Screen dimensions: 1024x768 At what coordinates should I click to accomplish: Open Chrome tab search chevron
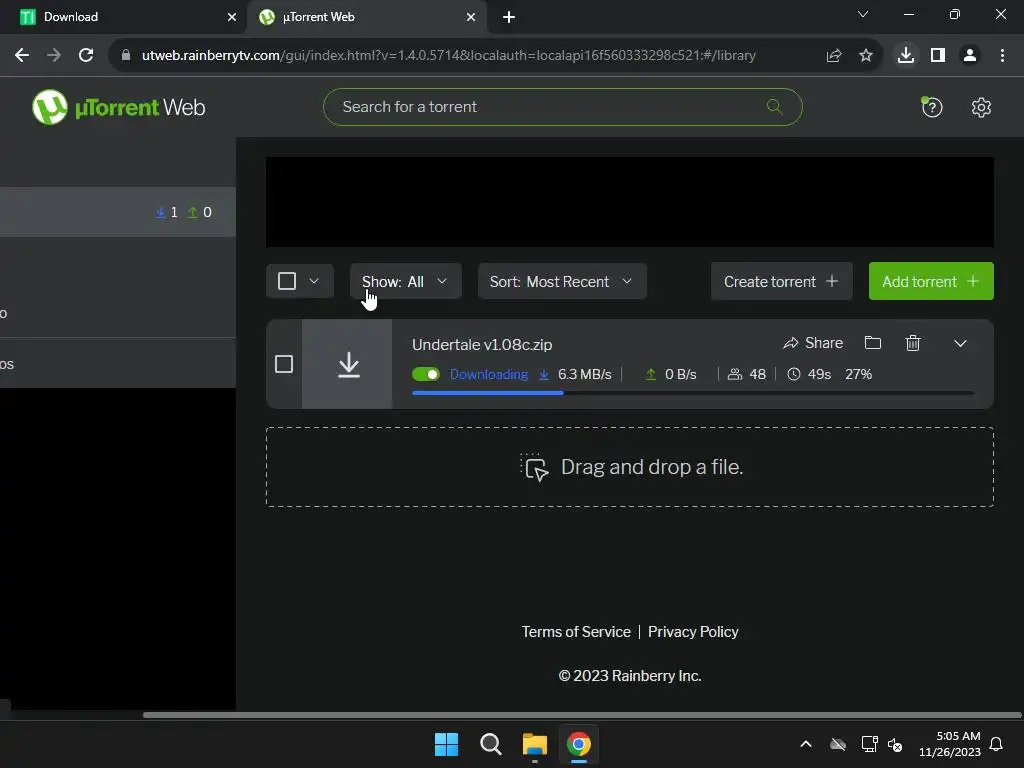[863, 14]
